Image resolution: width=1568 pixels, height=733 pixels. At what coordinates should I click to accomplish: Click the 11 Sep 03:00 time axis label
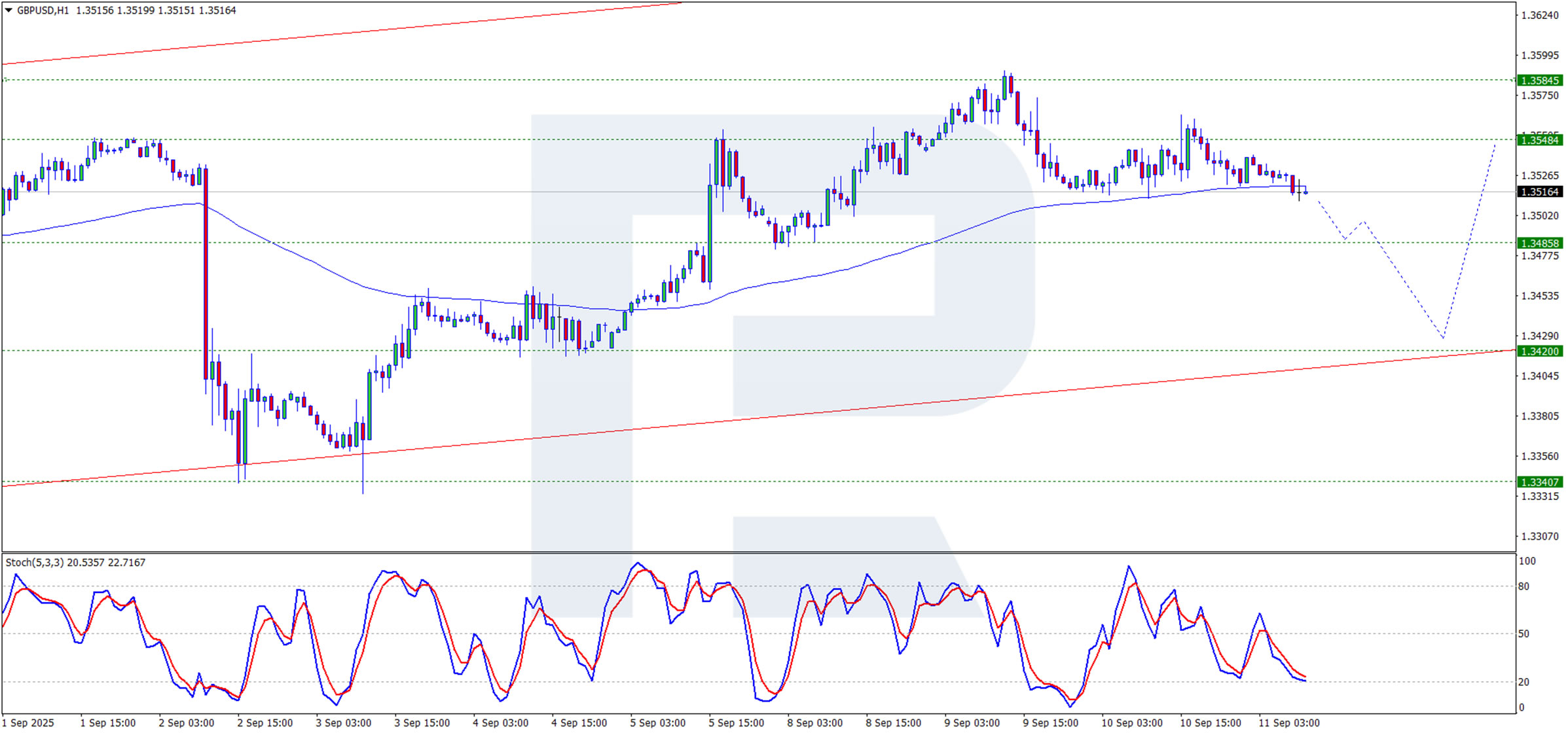1288,723
